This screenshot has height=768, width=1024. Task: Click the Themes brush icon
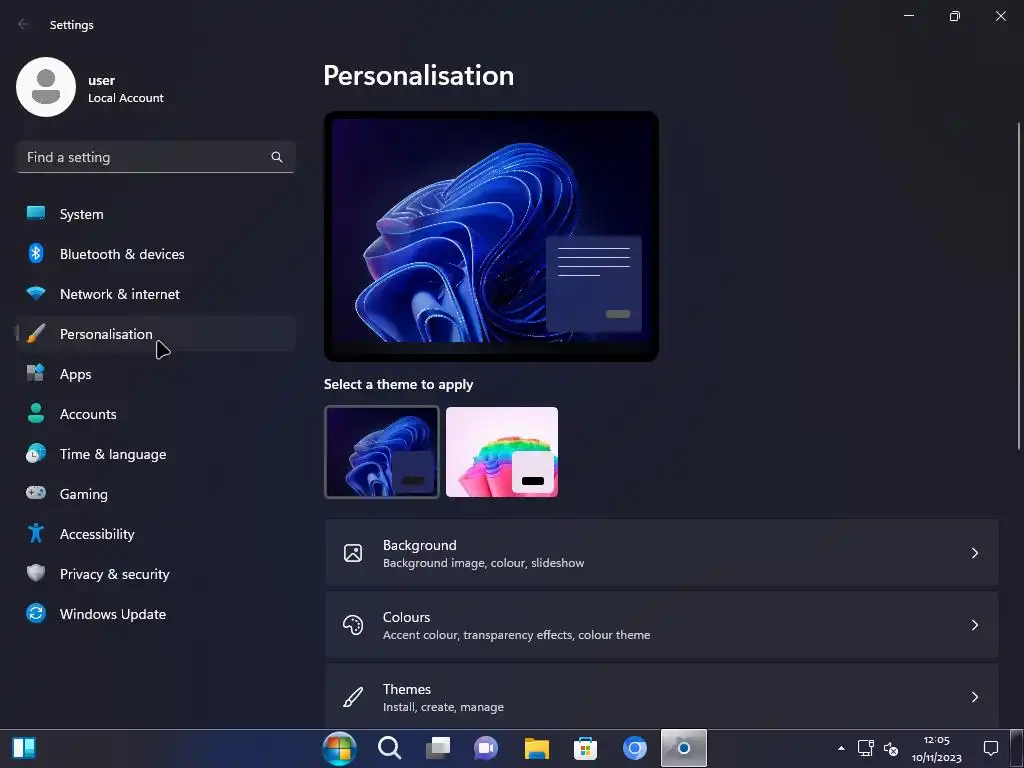click(353, 697)
